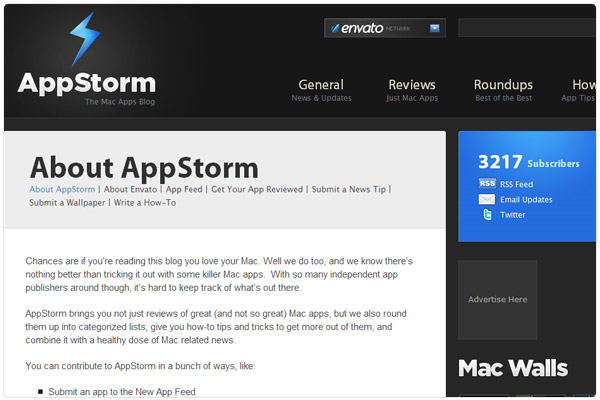Click the Twitter bird icon
Screen dimensions: 600x400
[x=487, y=214]
